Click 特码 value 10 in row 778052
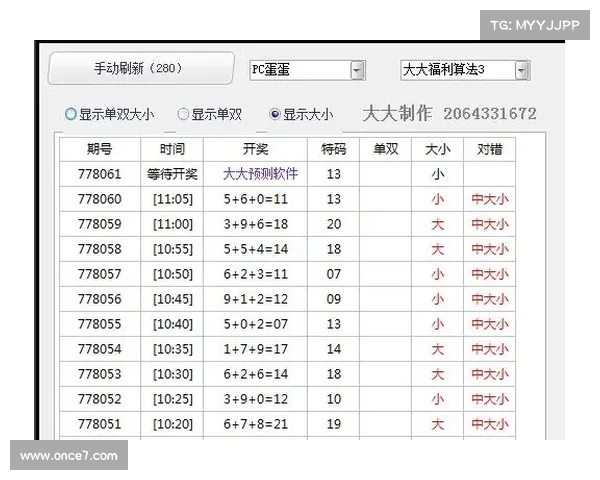The image size is (600, 480). [334, 400]
